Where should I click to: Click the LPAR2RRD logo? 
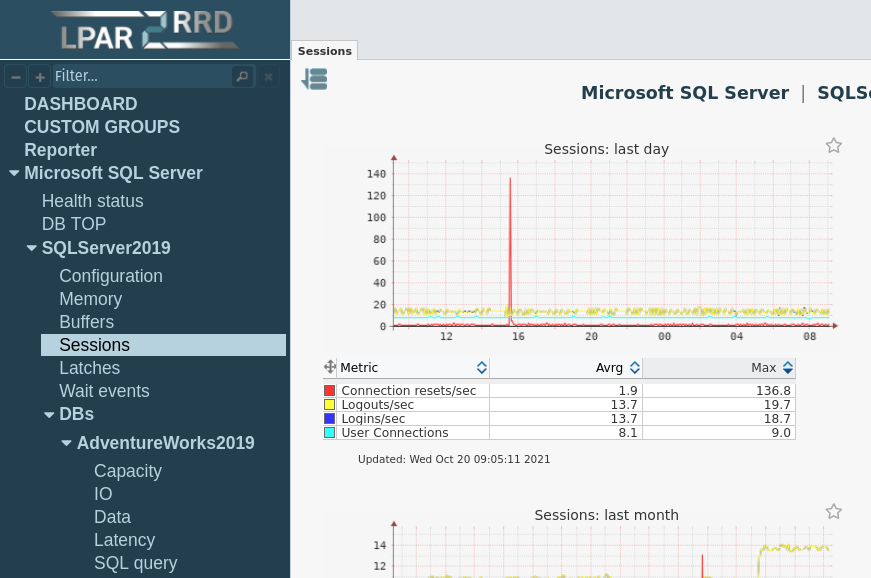145,29
